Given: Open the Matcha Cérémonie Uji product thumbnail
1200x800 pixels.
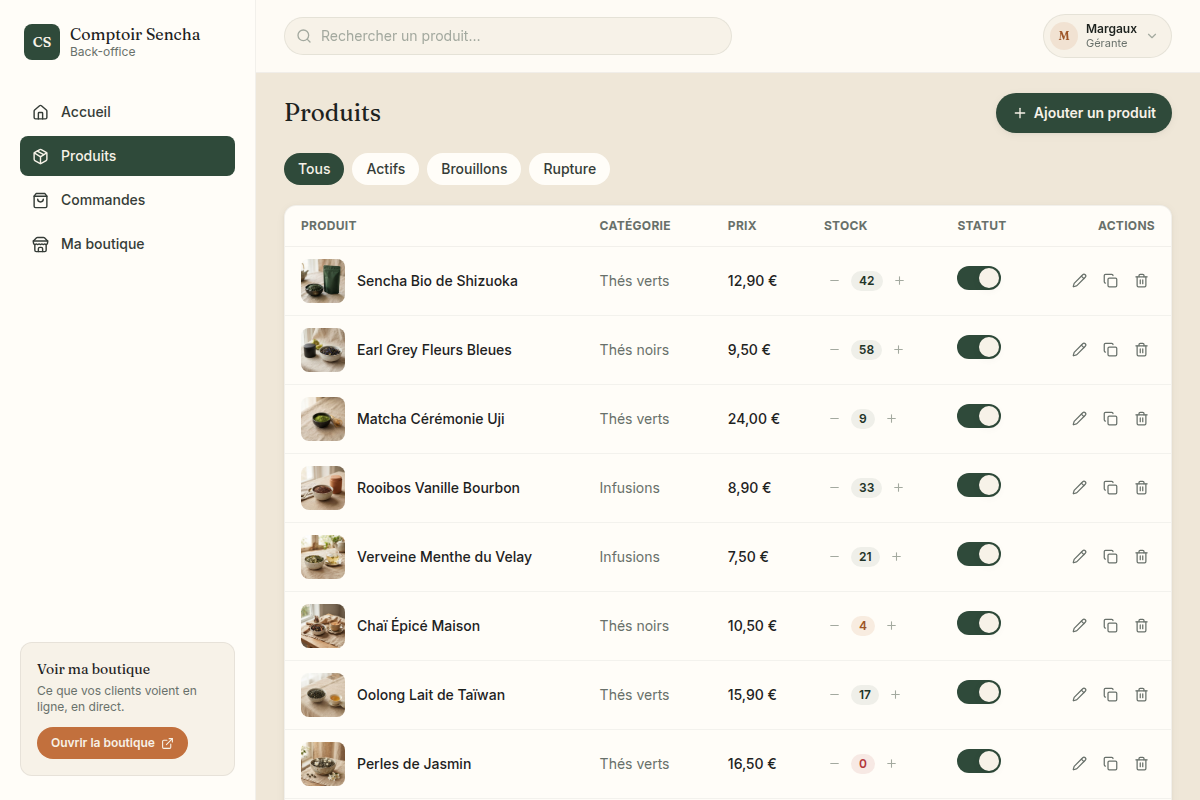Looking at the screenshot, I should (323, 419).
